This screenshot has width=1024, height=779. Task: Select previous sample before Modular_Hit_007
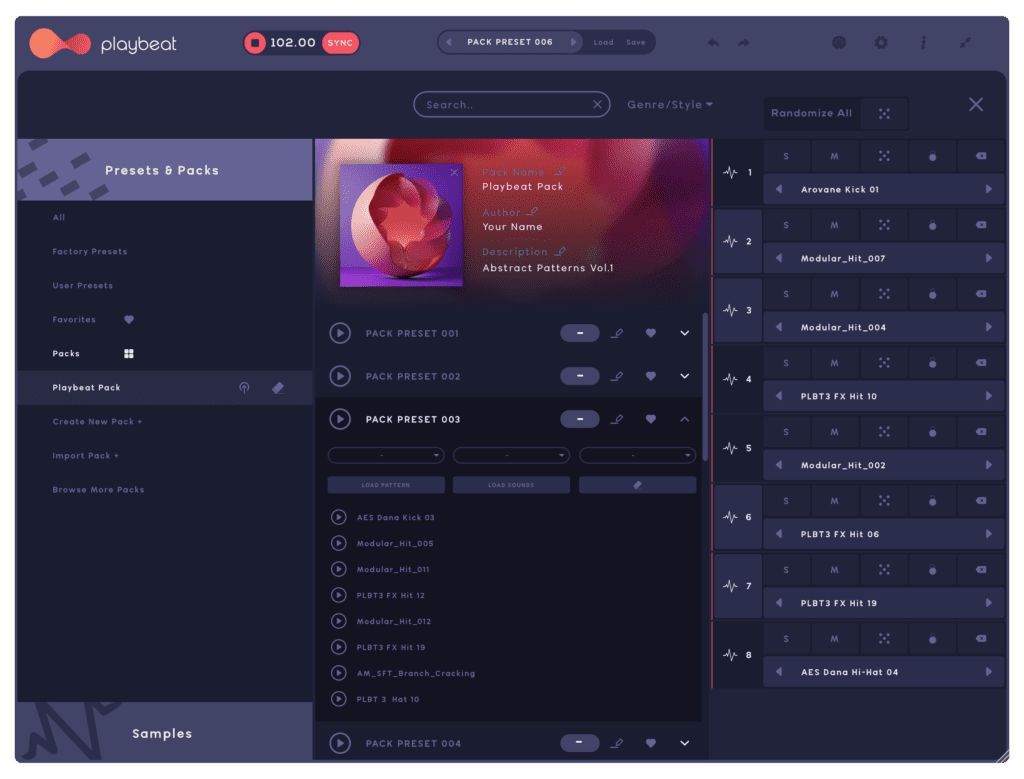pyautogui.click(x=778, y=259)
